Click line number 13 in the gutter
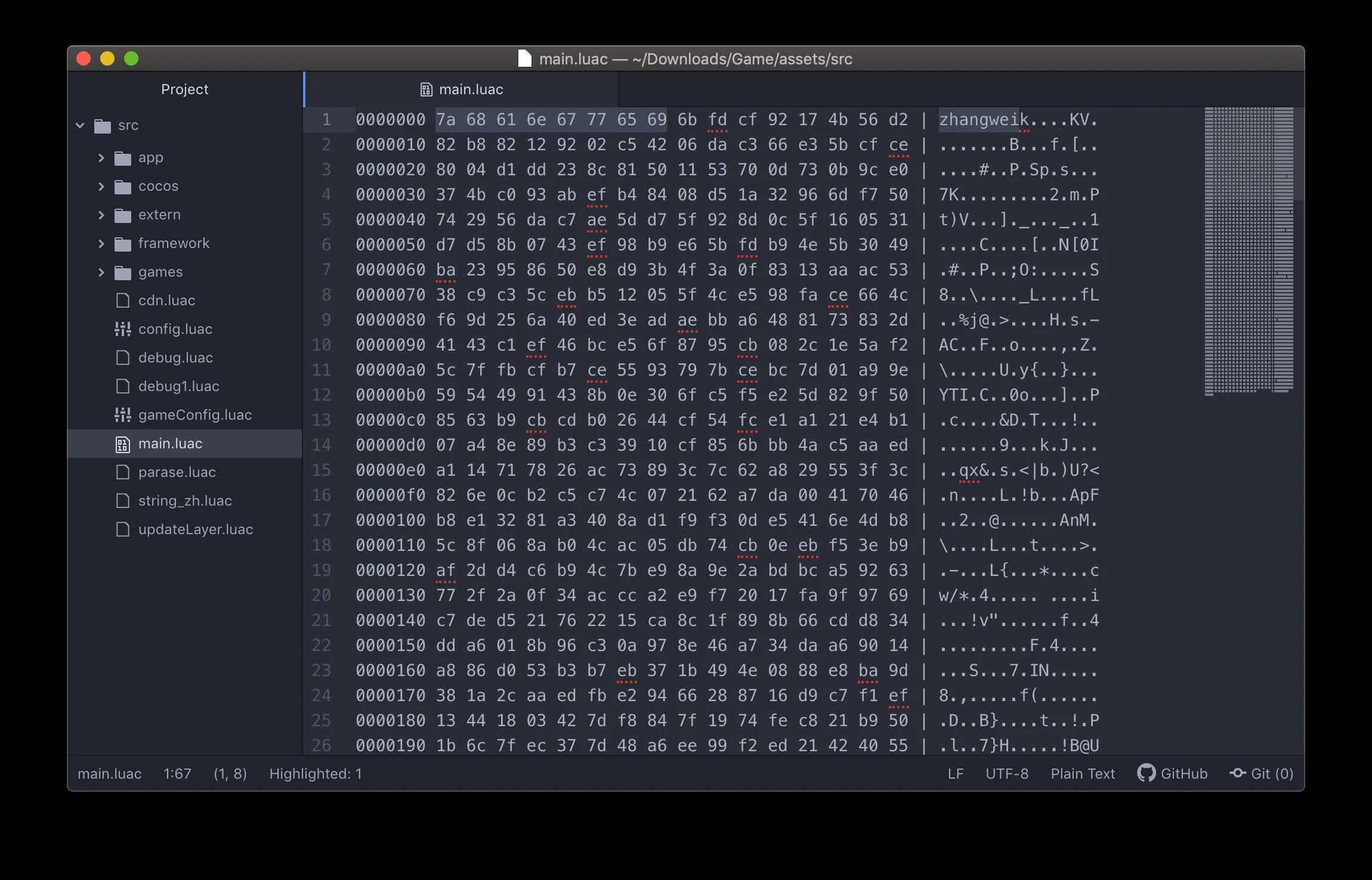This screenshot has width=1372, height=880. 322,420
